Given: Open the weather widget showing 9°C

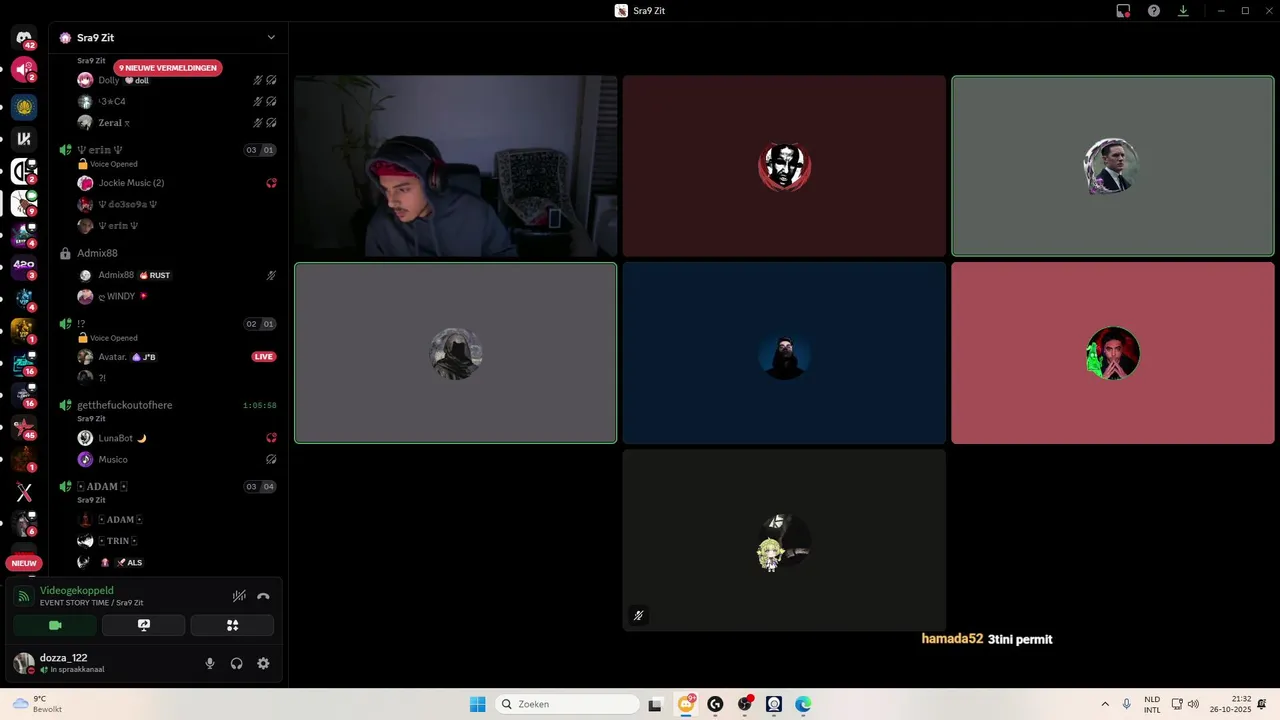Looking at the screenshot, I should (37, 704).
